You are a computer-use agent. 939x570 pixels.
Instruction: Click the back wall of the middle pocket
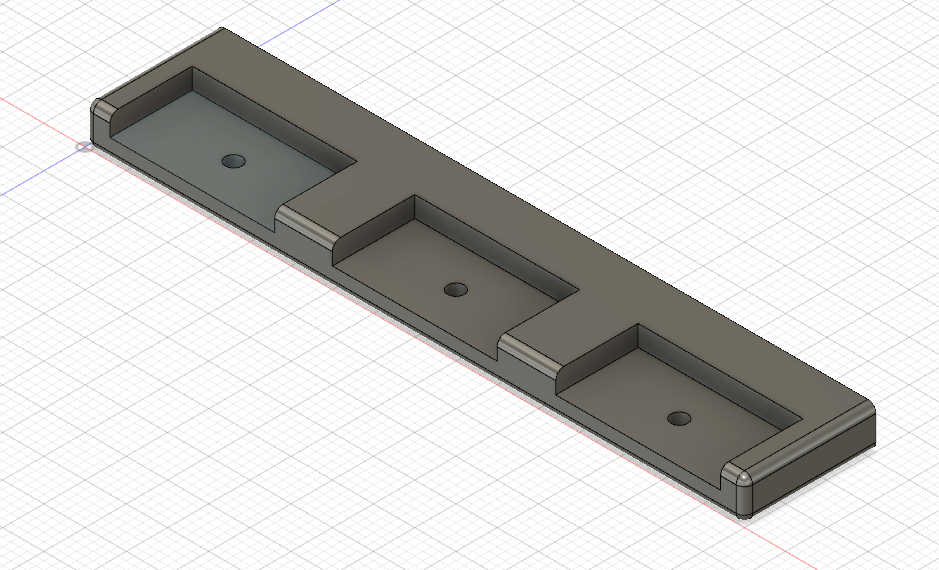coord(495,243)
